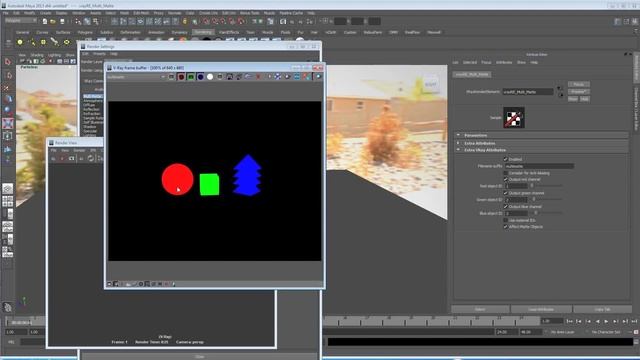
Task: Click the Select button in Attribute Editor
Action: click(x=480, y=309)
